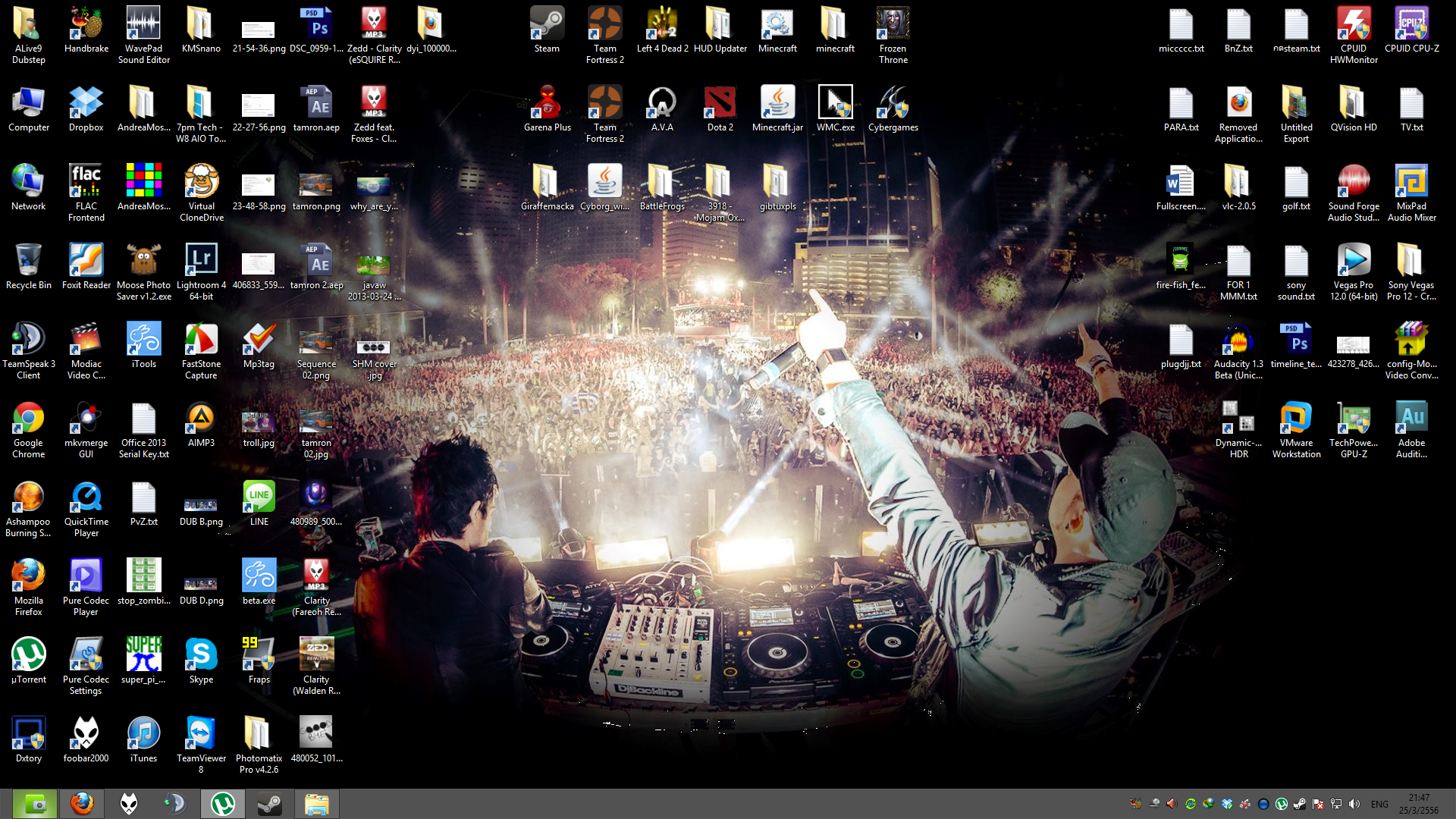Open File Explorer from the taskbar
Viewport: 1456px width, 819px height.
pyautogui.click(x=317, y=804)
